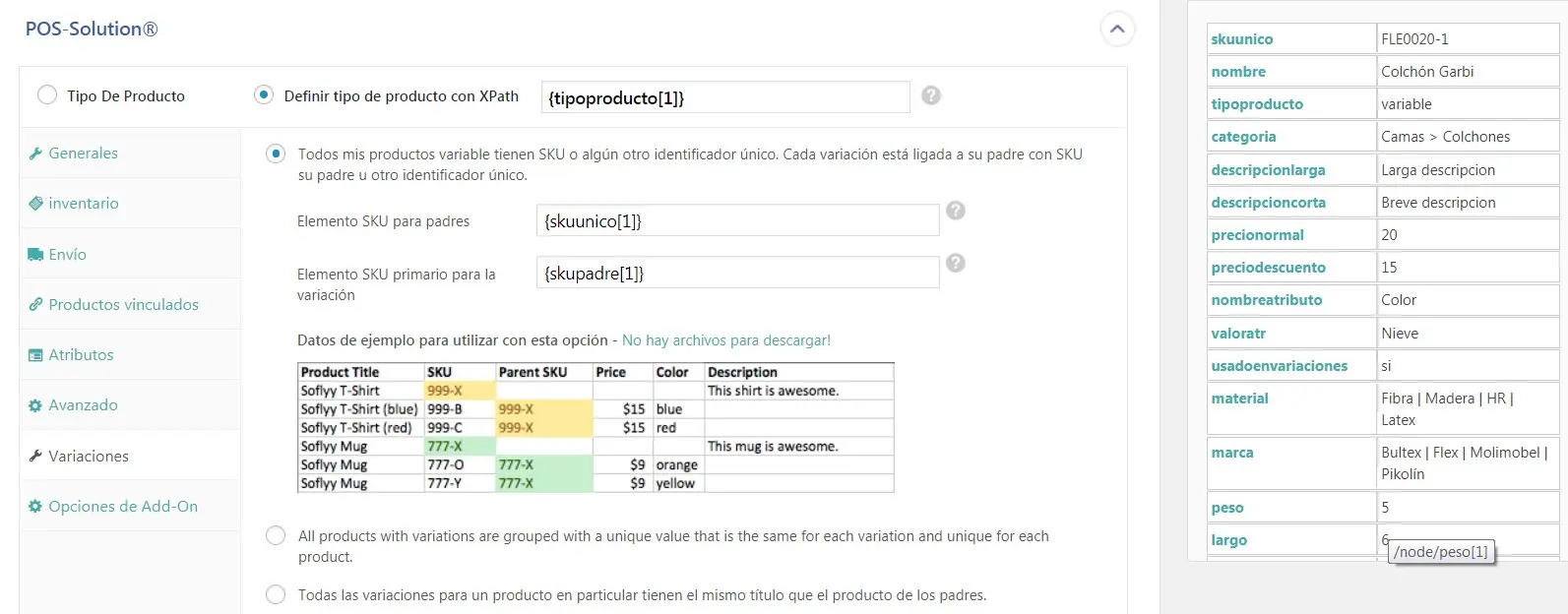Select the Tipo De Producto radio option
Viewport: 1568px width, 614px height.
(x=47, y=95)
